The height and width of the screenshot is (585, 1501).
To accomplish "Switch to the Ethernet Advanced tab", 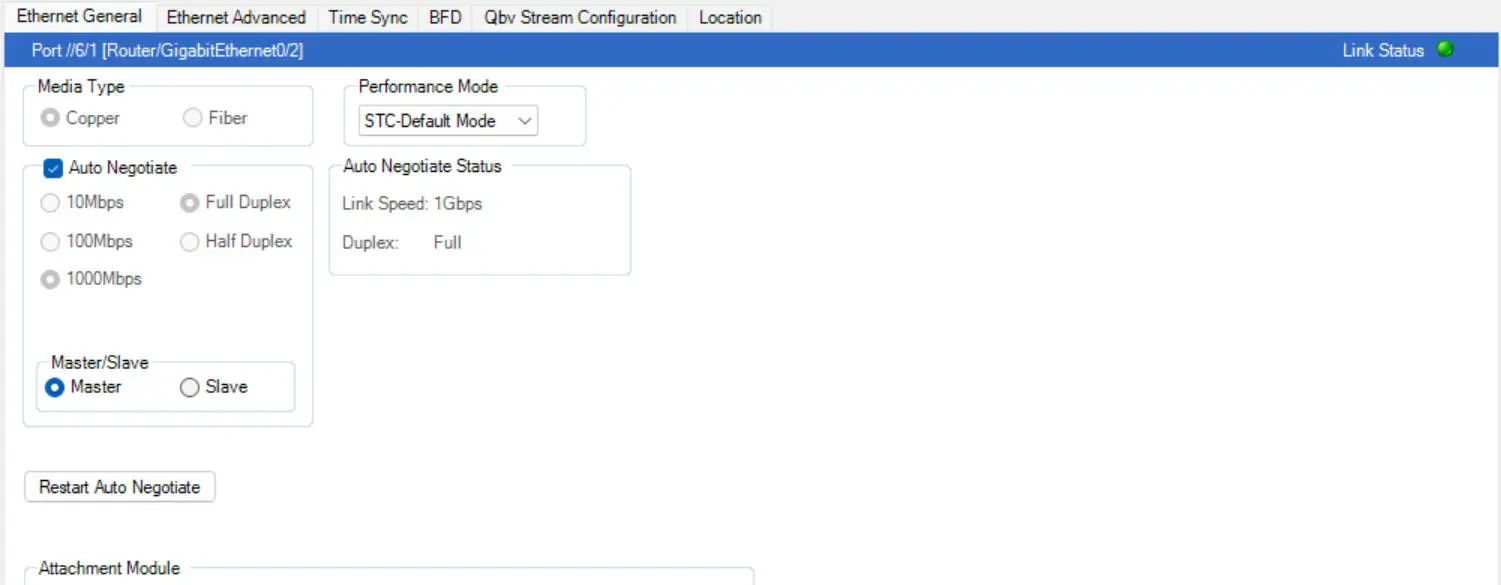I will 236,17.
